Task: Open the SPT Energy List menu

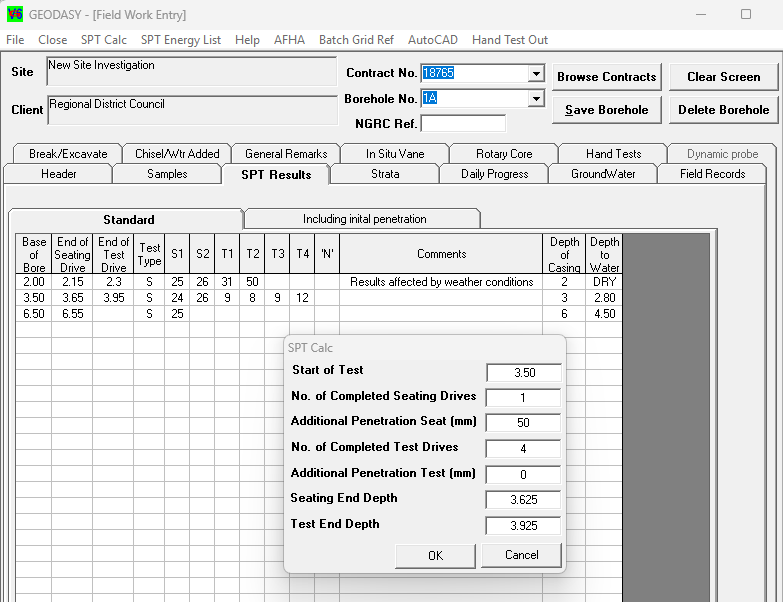Action: pos(181,40)
